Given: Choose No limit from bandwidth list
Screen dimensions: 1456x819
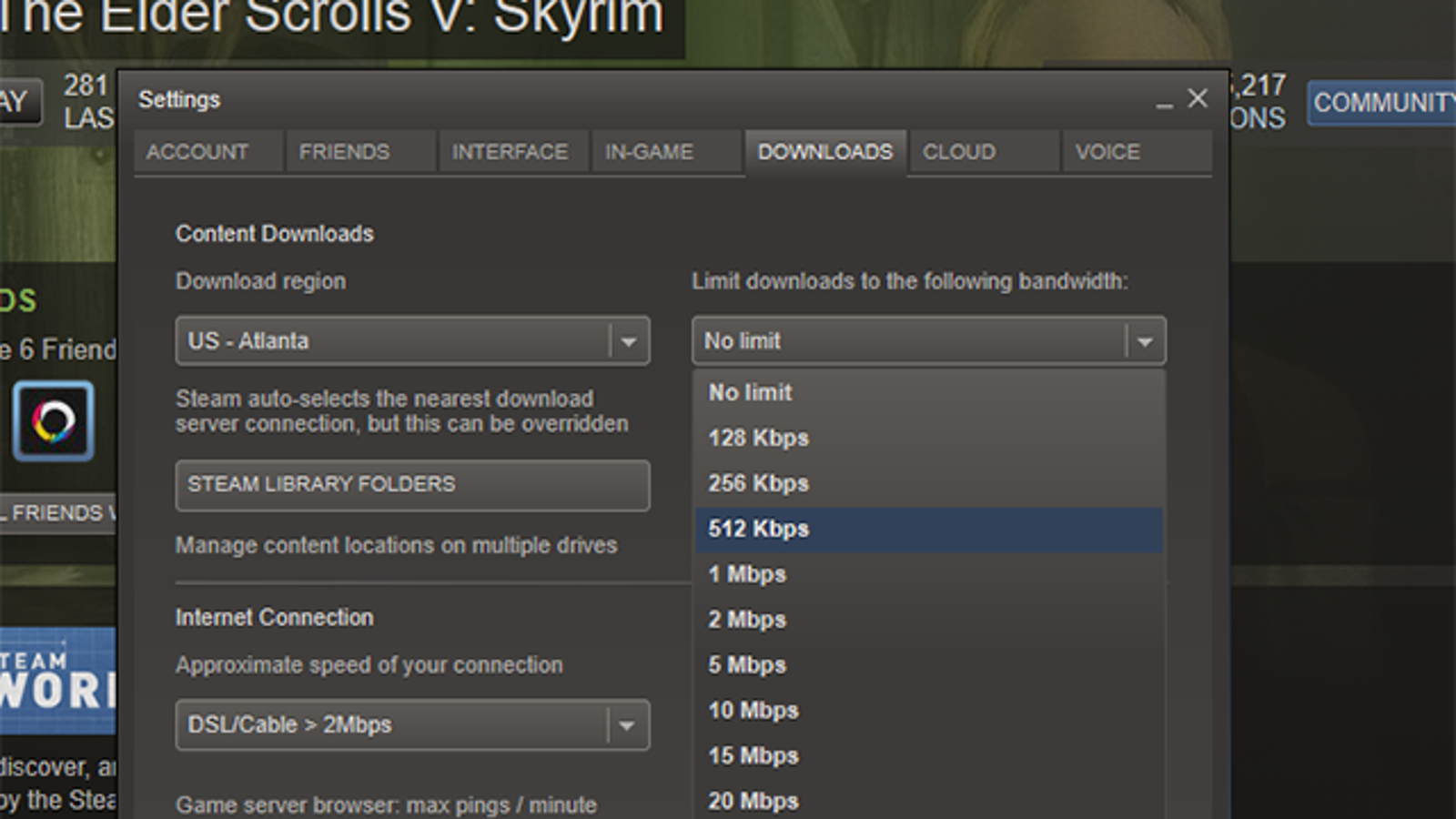Looking at the screenshot, I should pos(929,393).
